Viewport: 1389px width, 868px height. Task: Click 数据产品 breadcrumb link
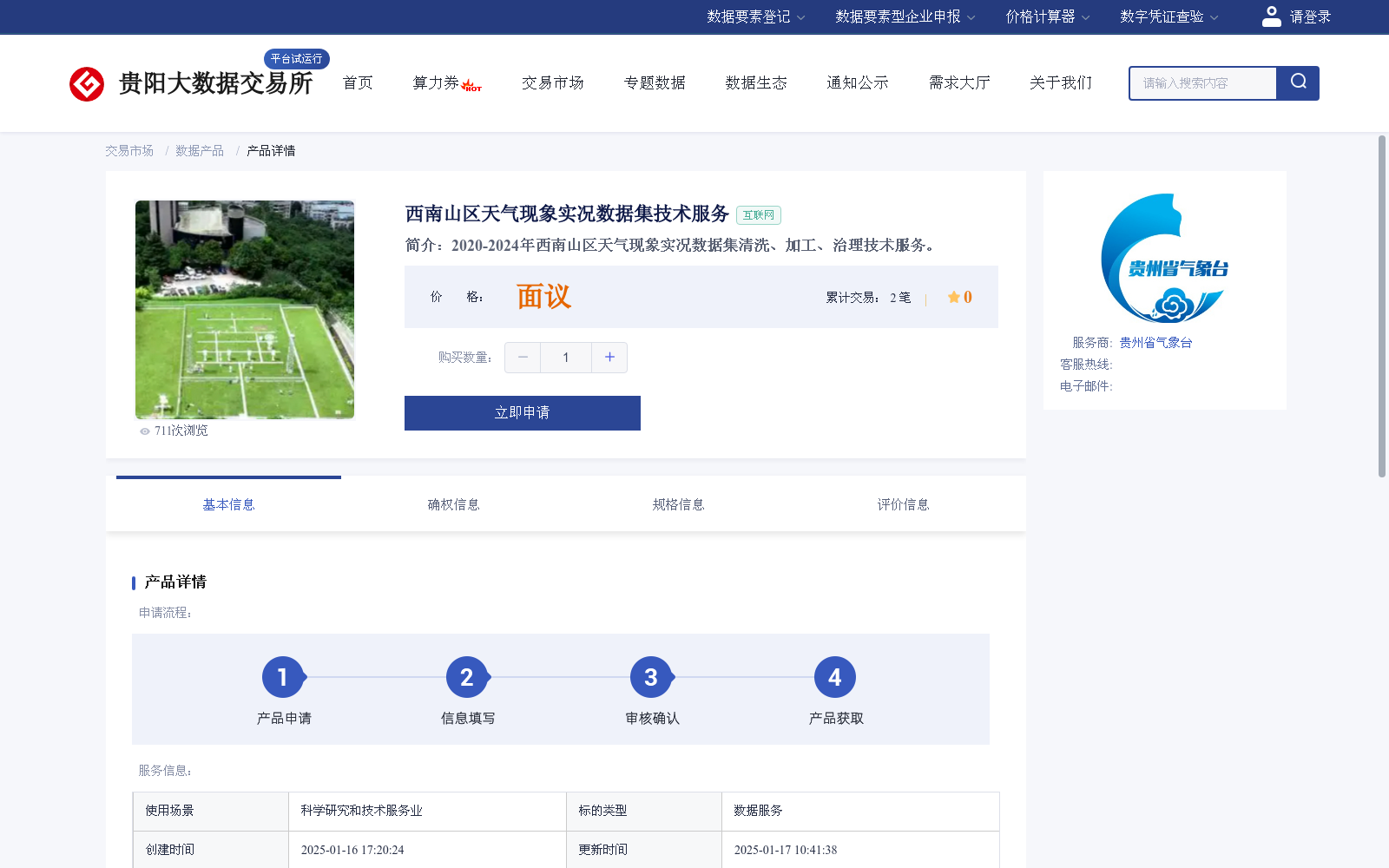tap(200, 151)
